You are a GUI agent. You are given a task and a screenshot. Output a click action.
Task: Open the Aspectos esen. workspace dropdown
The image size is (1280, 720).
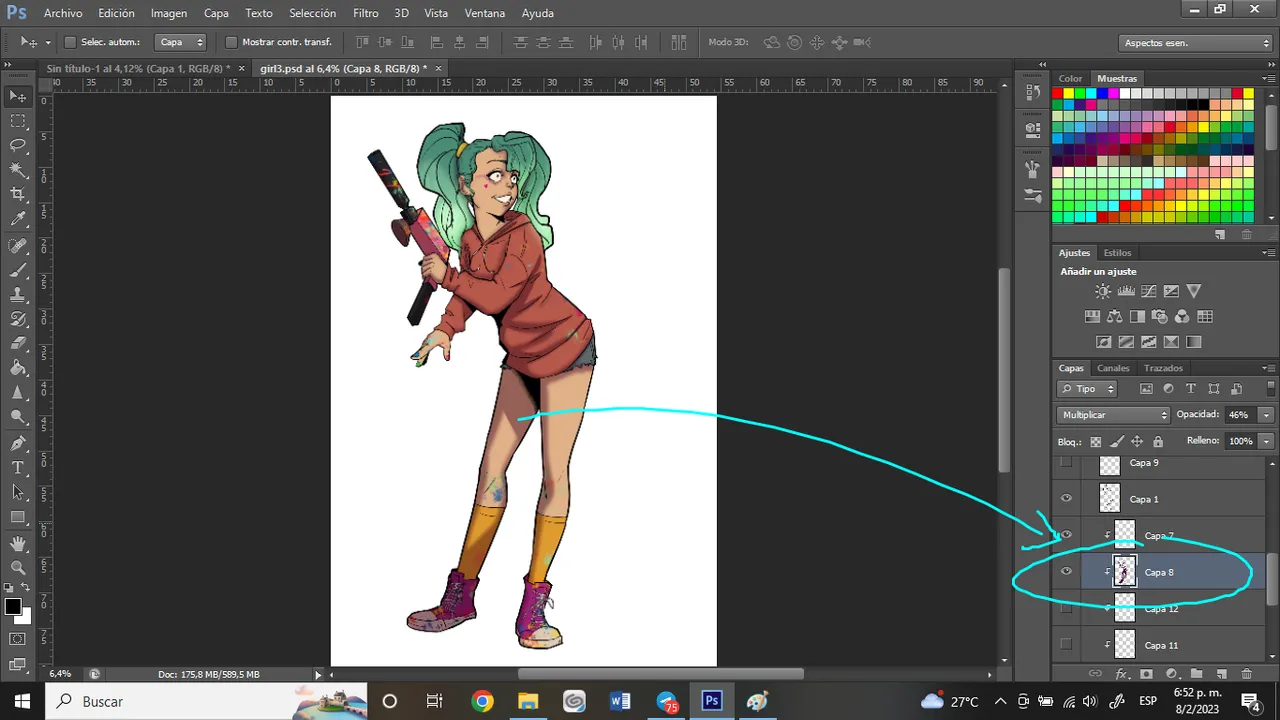click(x=1195, y=43)
